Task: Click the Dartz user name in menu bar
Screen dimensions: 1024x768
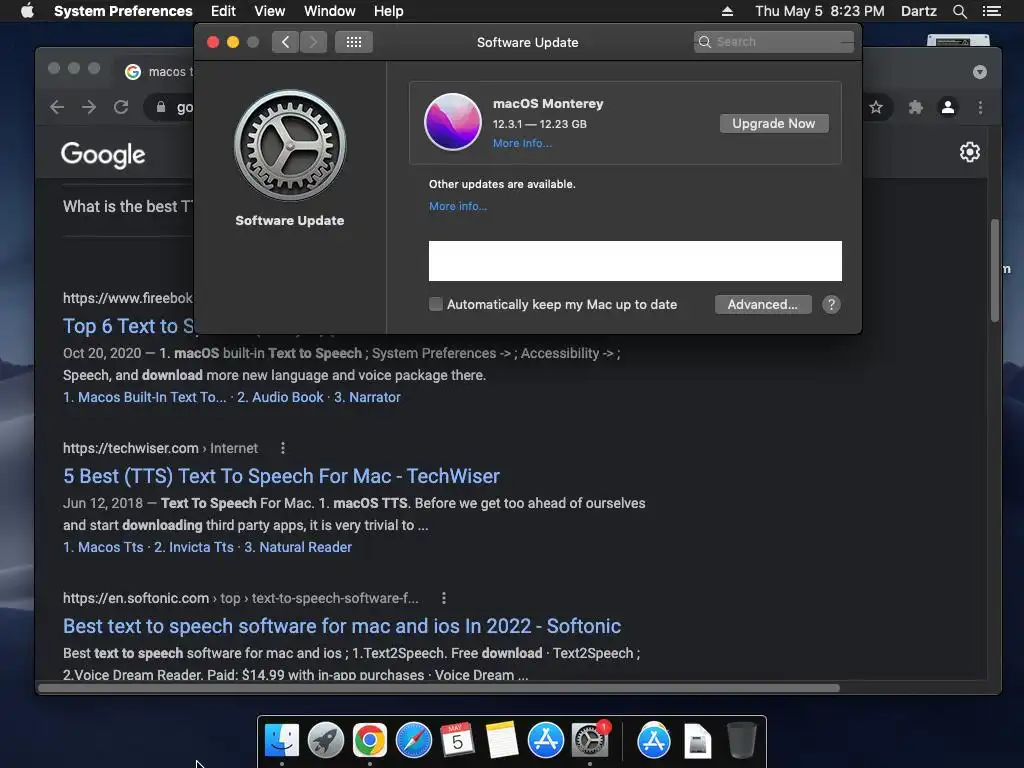Action: 919,11
